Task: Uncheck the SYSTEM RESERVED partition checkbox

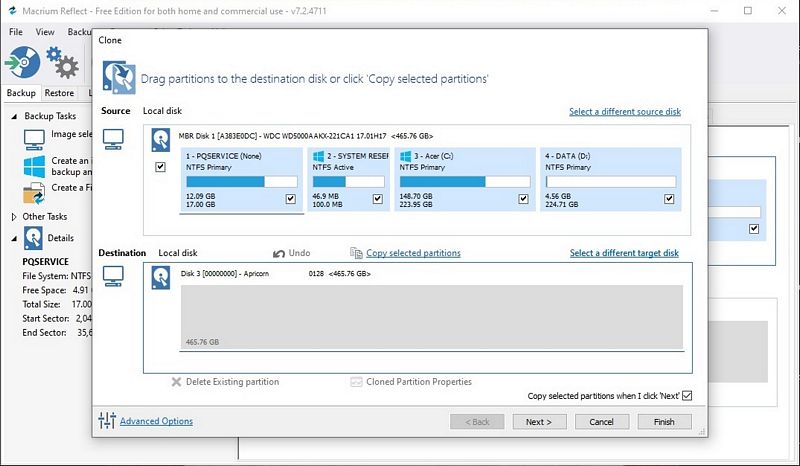Action: [378, 199]
